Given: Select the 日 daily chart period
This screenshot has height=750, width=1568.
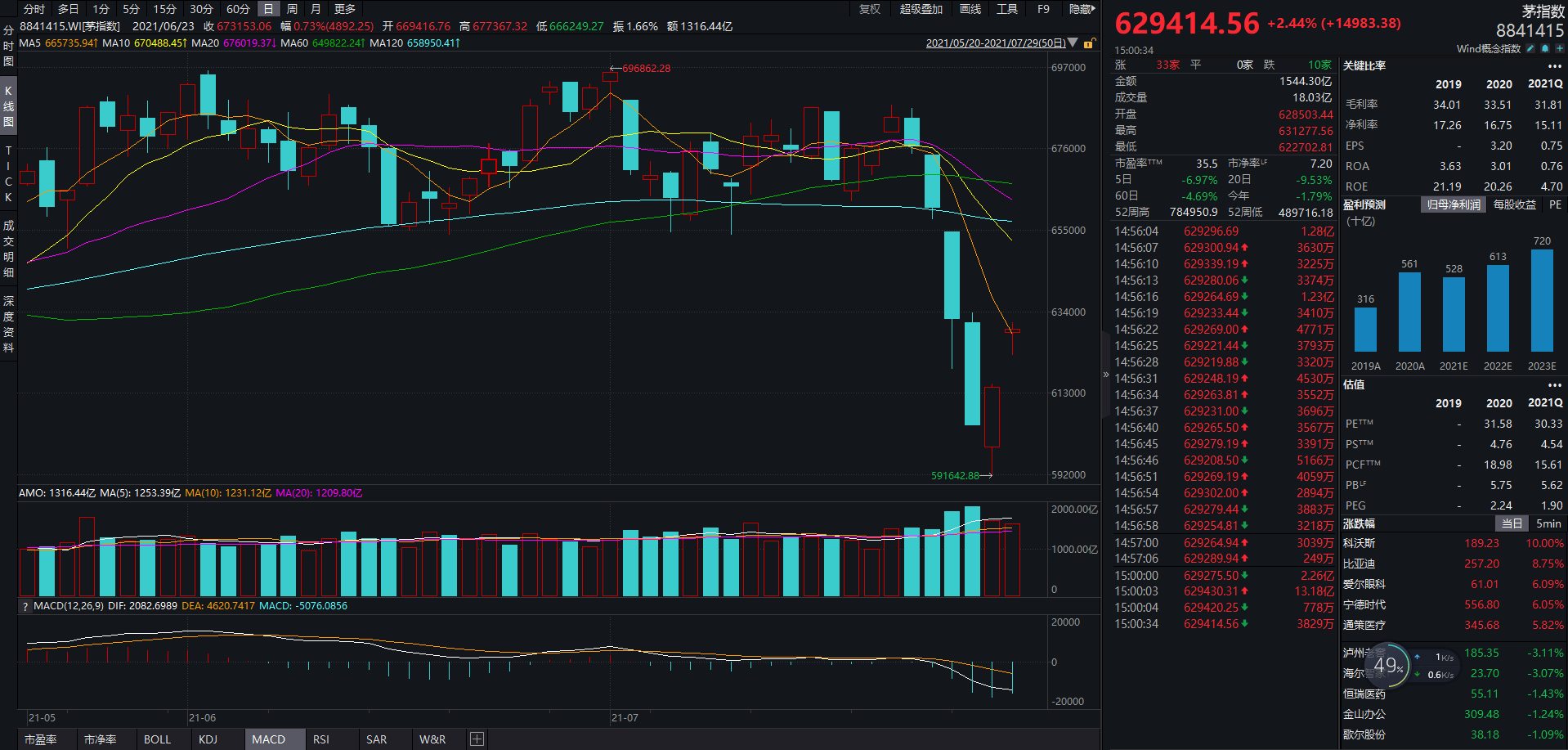Looking at the screenshot, I should 268,9.
